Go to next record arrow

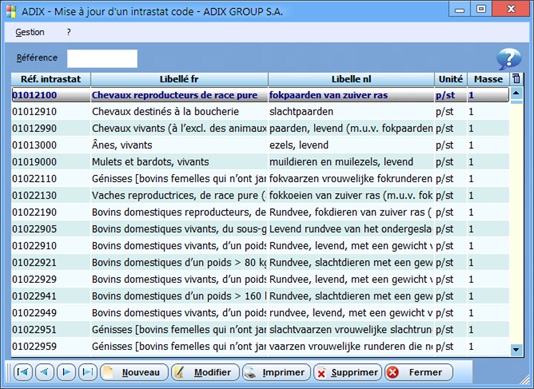click(x=66, y=372)
